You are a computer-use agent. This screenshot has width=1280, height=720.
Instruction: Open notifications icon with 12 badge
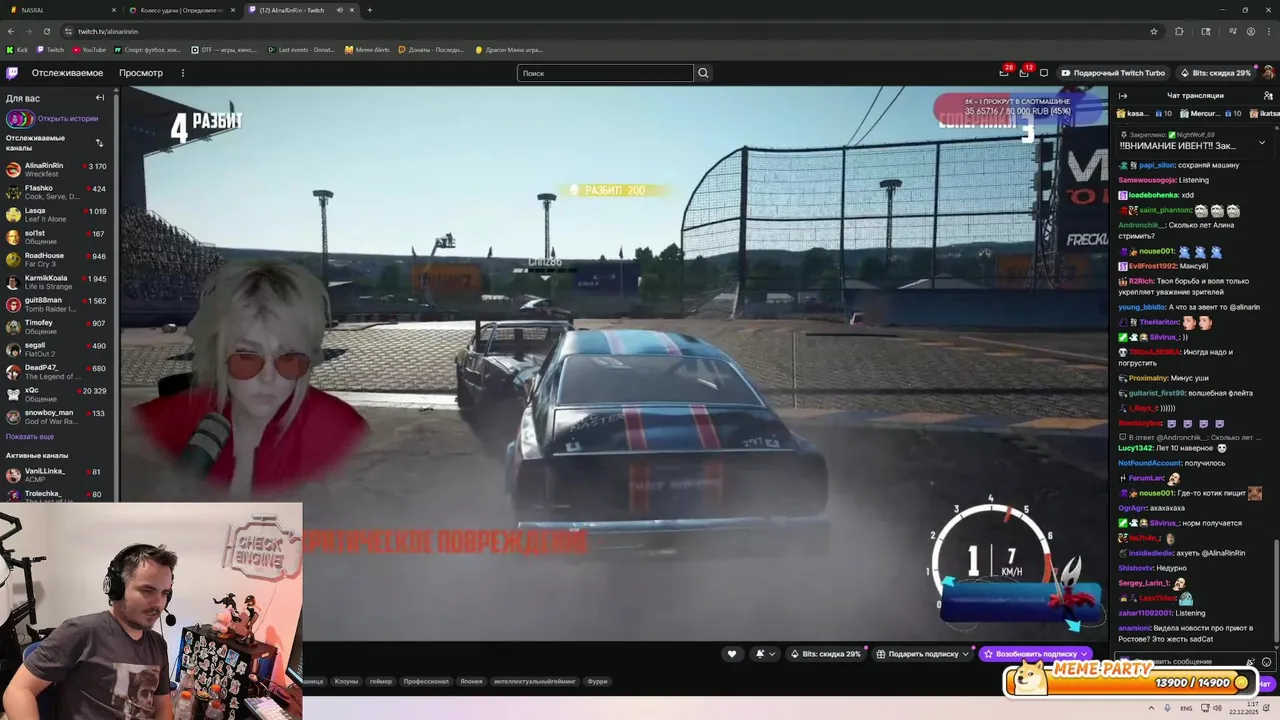tap(1024, 73)
